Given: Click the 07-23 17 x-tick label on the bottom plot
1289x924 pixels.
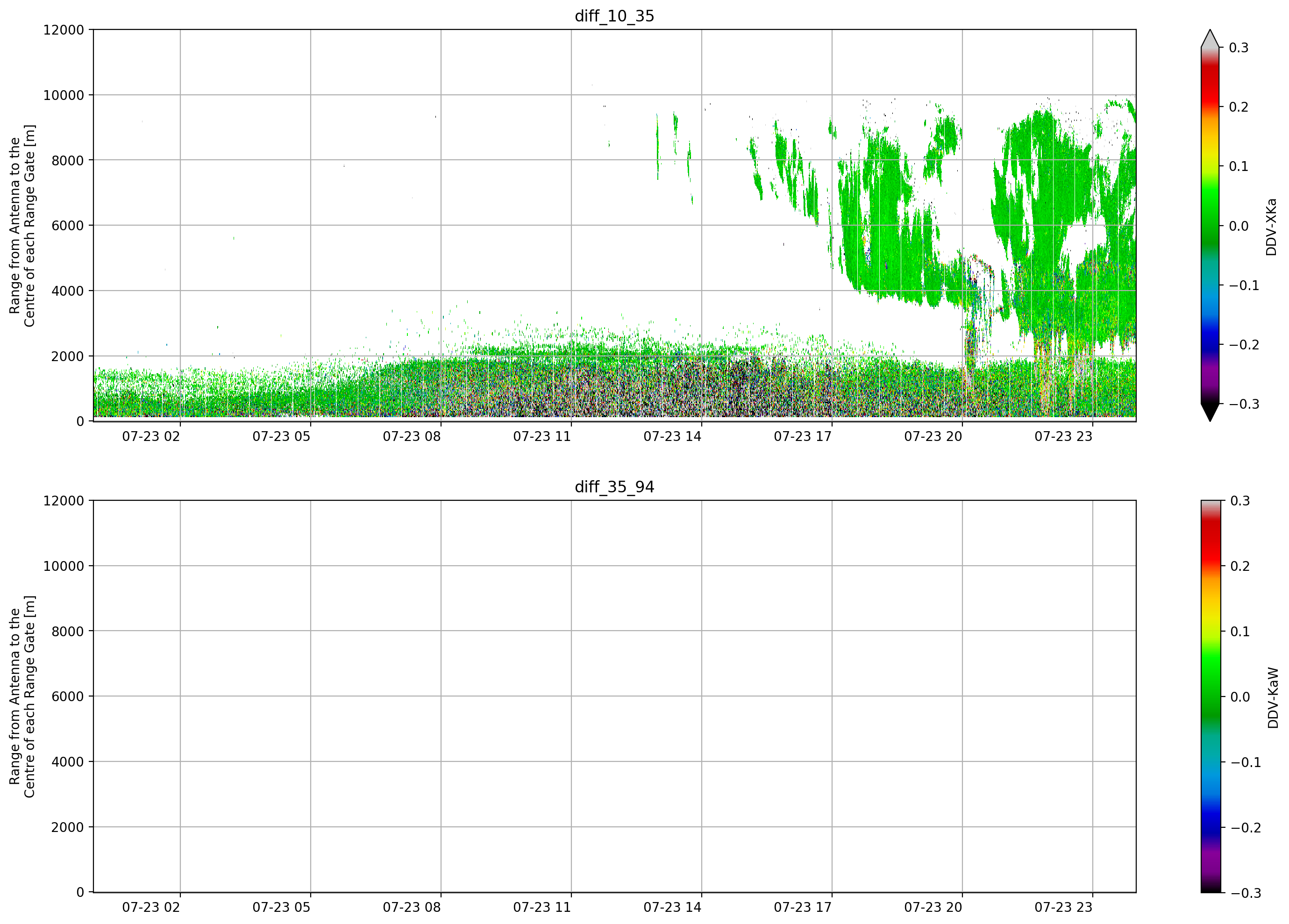Looking at the screenshot, I should click(x=803, y=908).
